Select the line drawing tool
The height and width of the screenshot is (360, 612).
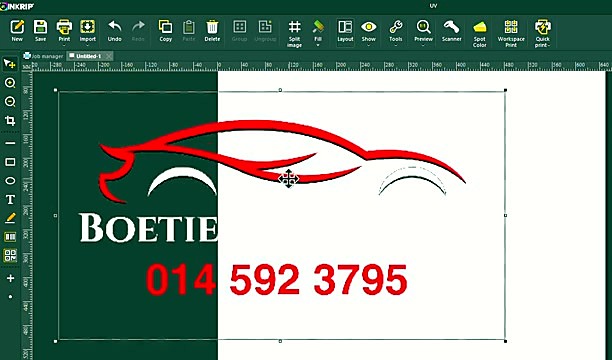[10, 143]
